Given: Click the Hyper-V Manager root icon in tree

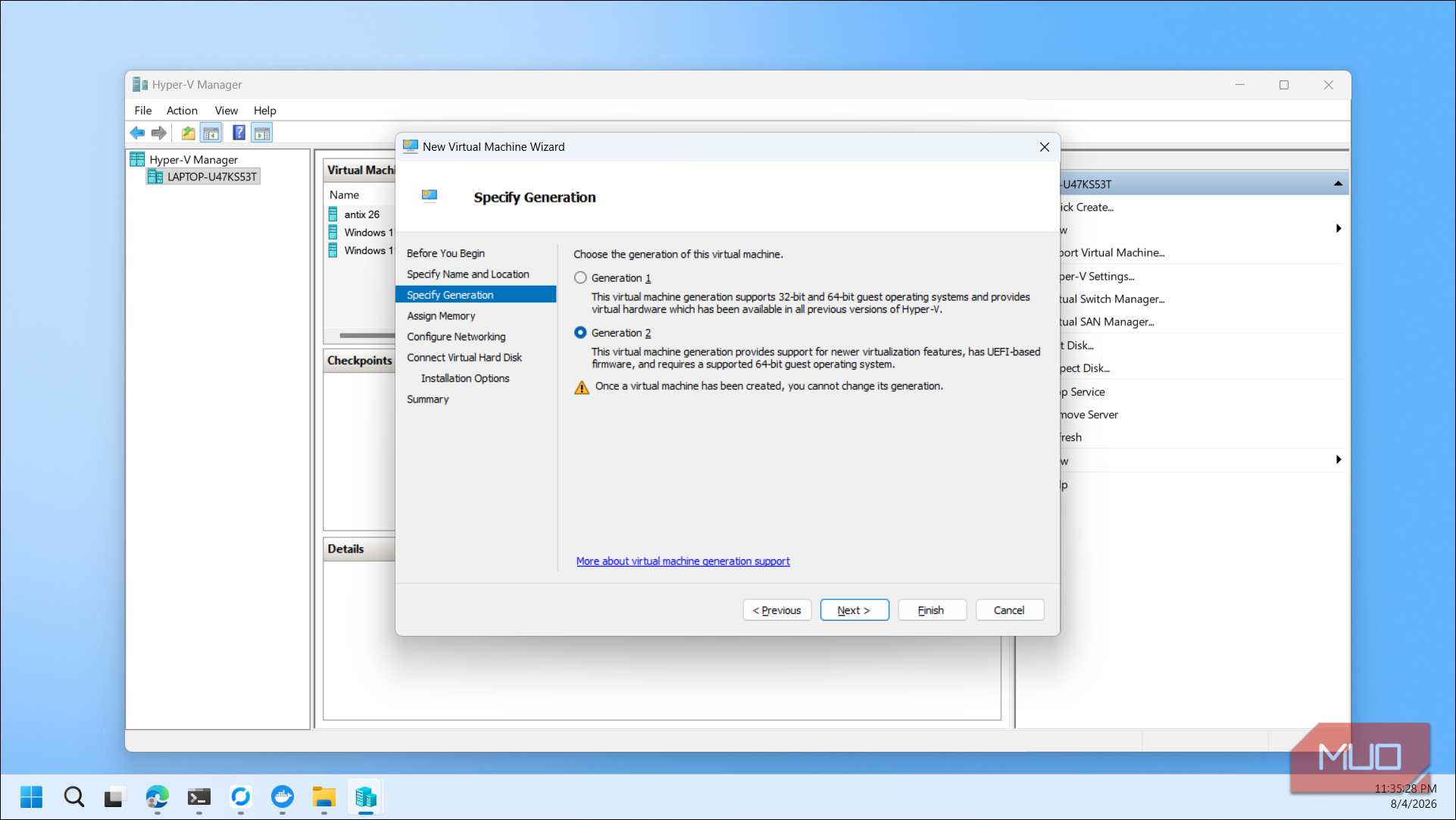Looking at the screenshot, I should (137, 159).
